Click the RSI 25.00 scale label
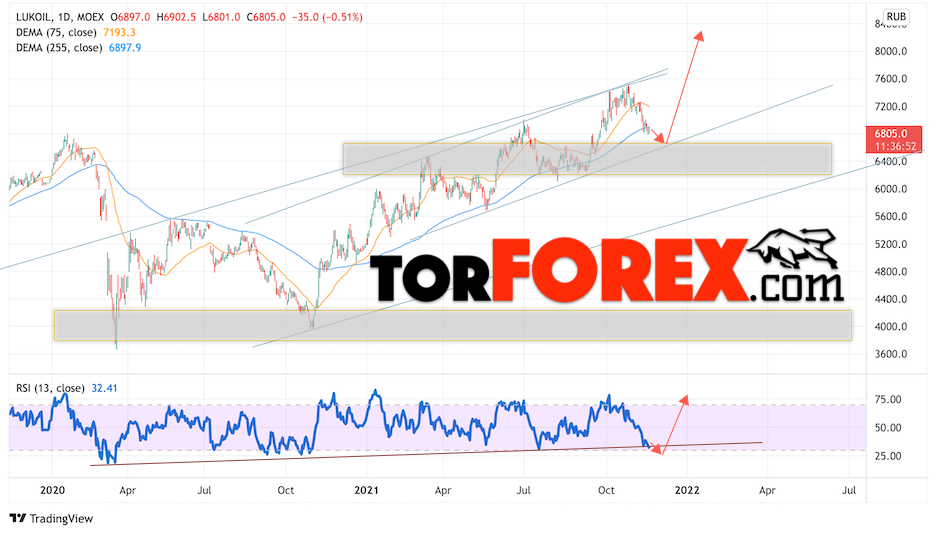This screenshot has height=534, width=936. 888,456
